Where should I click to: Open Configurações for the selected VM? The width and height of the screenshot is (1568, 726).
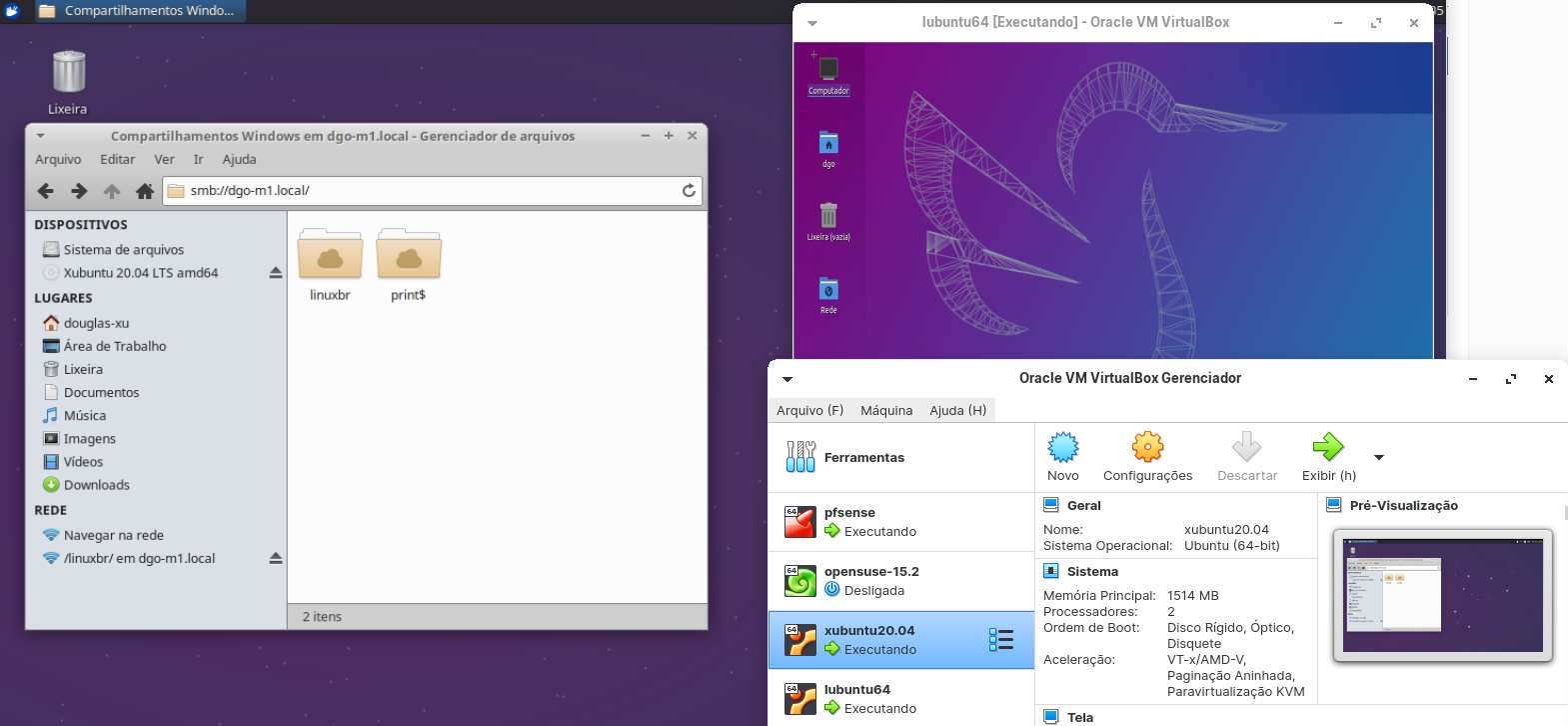[1147, 457]
